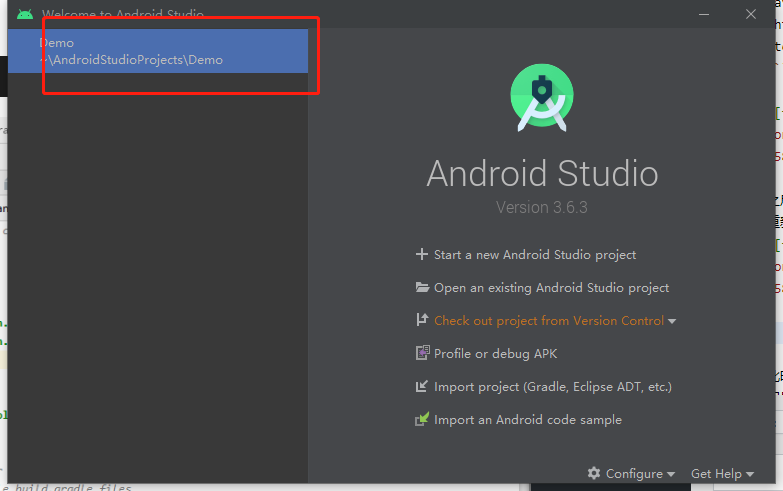Viewport: 783px width, 491px height.
Task: Expand the Version Control checkout dropdown arrow
Action: point(672,322)
